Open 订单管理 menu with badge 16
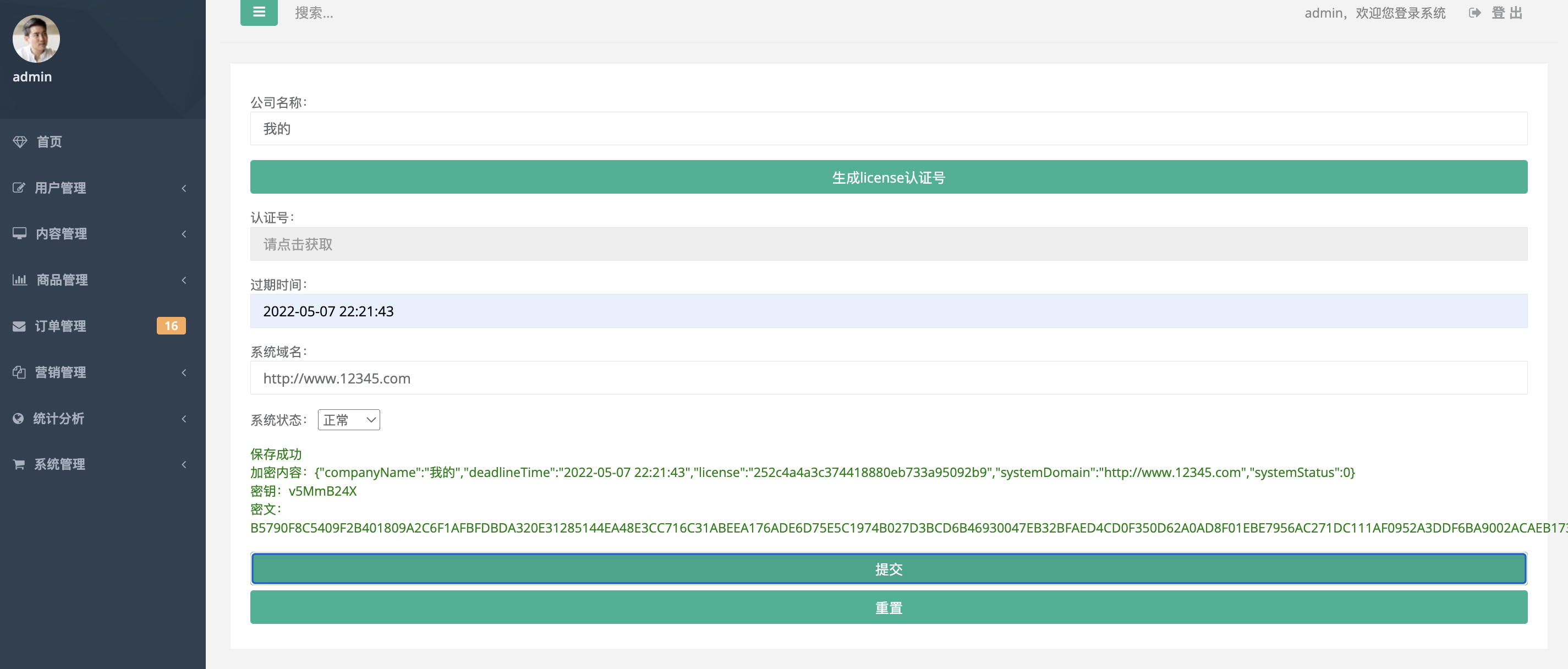The image size is (1568, 669). point(61,326)
